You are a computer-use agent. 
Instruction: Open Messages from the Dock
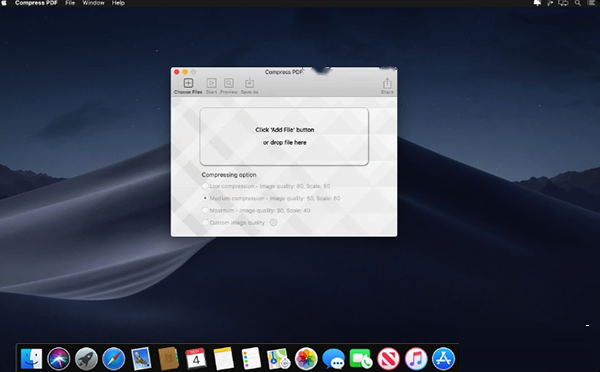[x=333, y=359]
